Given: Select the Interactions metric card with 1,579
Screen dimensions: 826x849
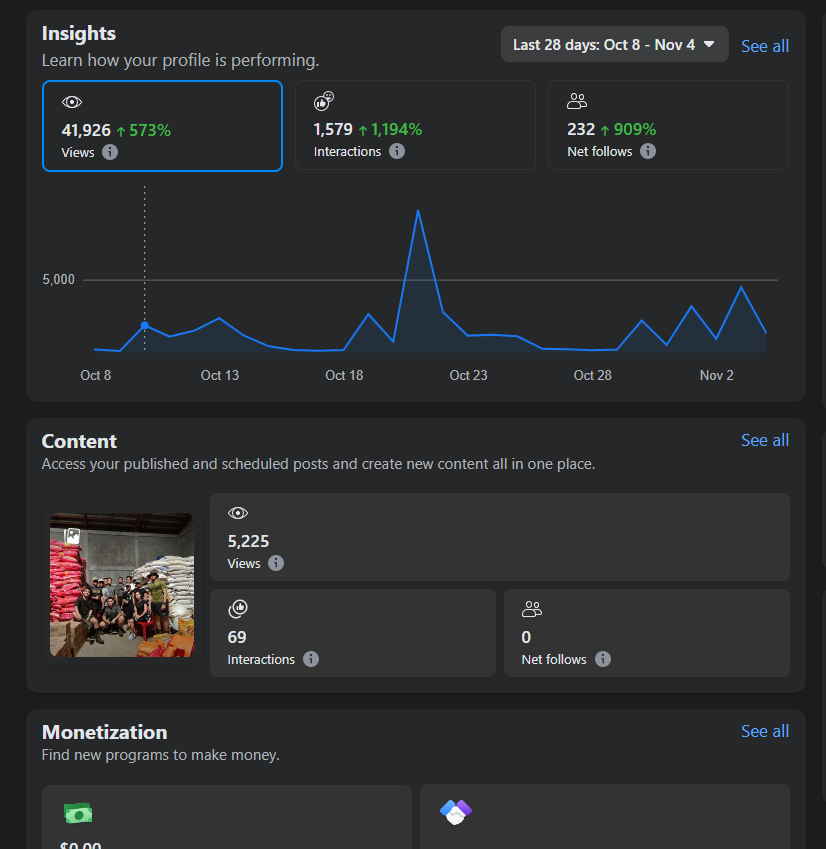Looking at the screenshot, I should [415, 126].
